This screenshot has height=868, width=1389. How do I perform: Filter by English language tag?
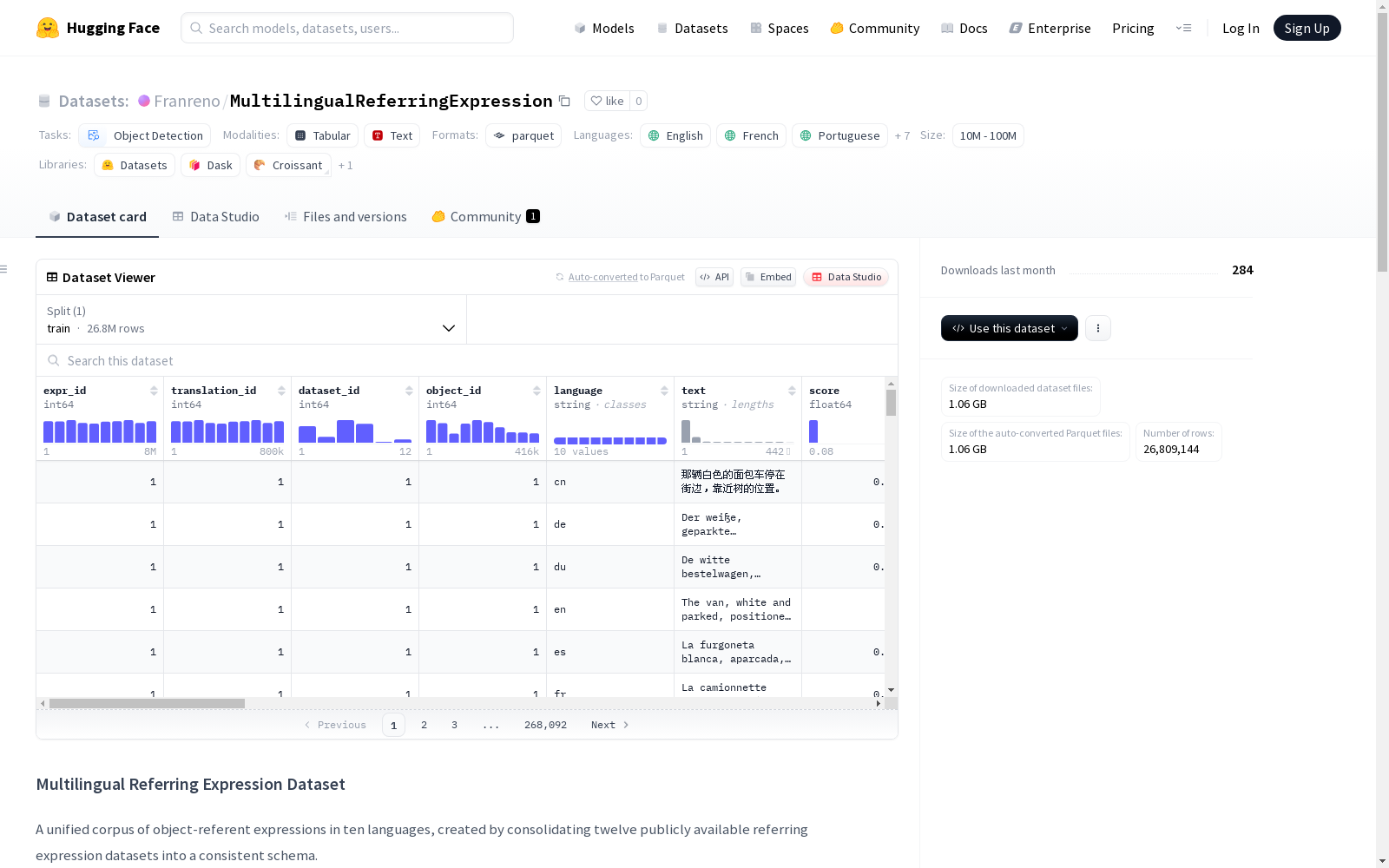[x=675, y=135]
